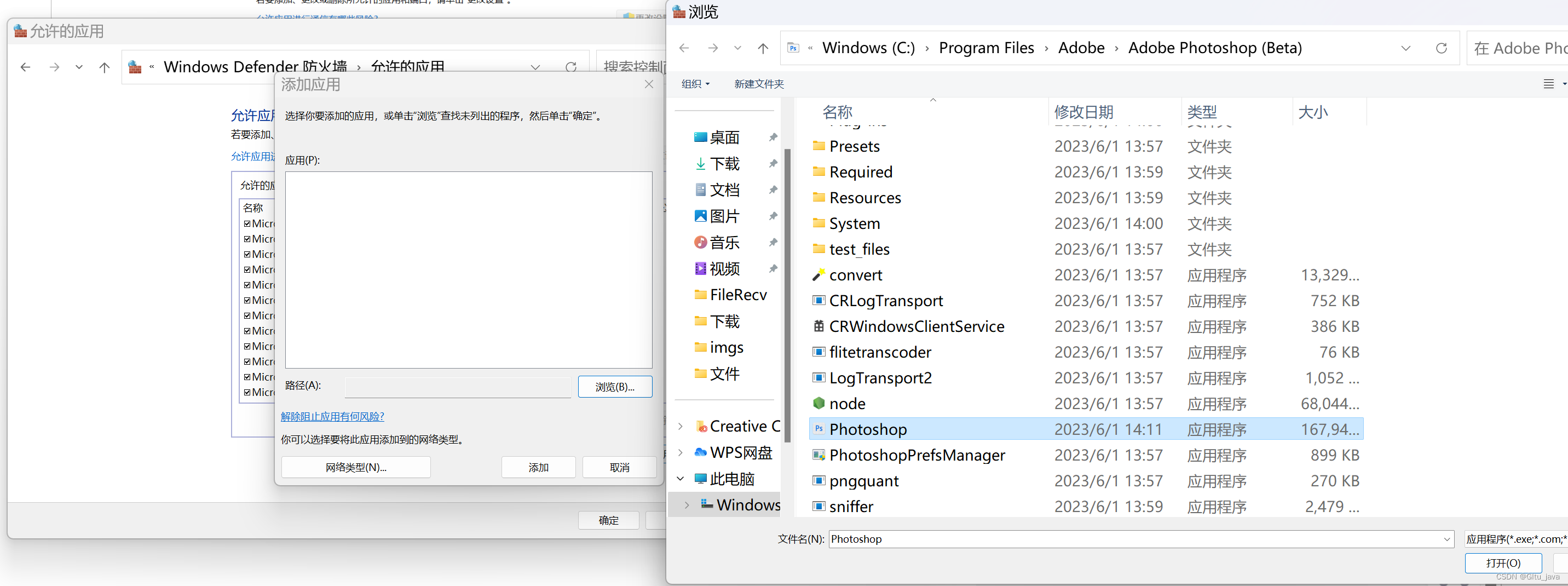
Task: Open recent locations chevron in Browse dialog
Action: (x=738, y=48)
